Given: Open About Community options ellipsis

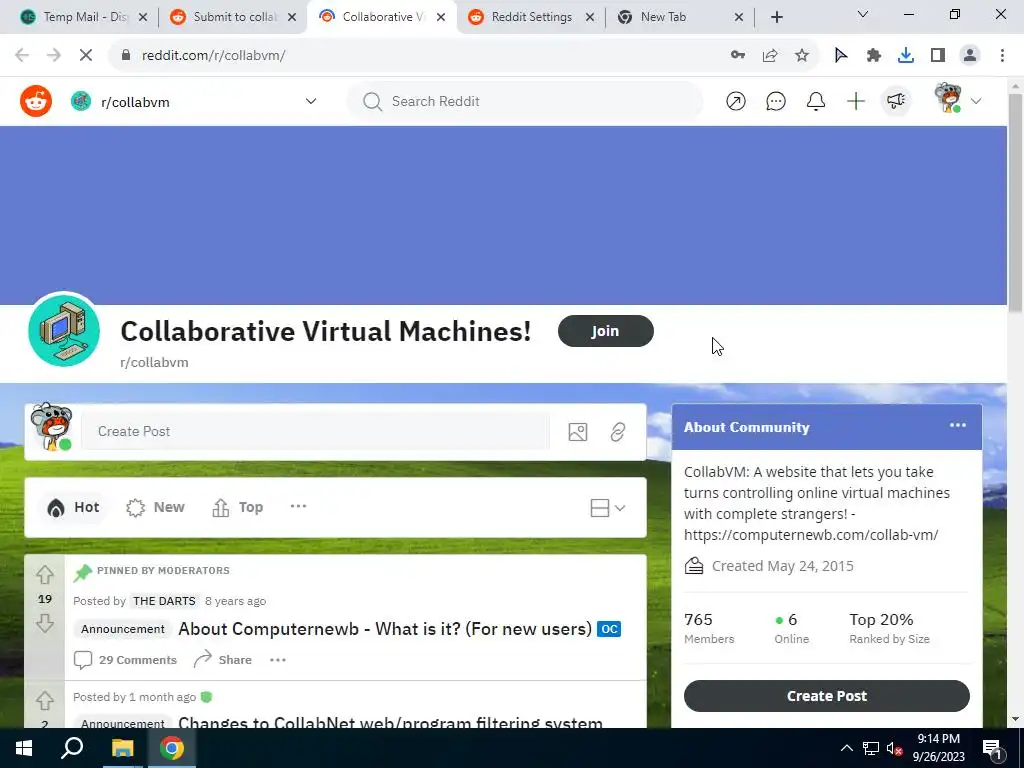Looking at the screenshot, I should coord(957,425).
